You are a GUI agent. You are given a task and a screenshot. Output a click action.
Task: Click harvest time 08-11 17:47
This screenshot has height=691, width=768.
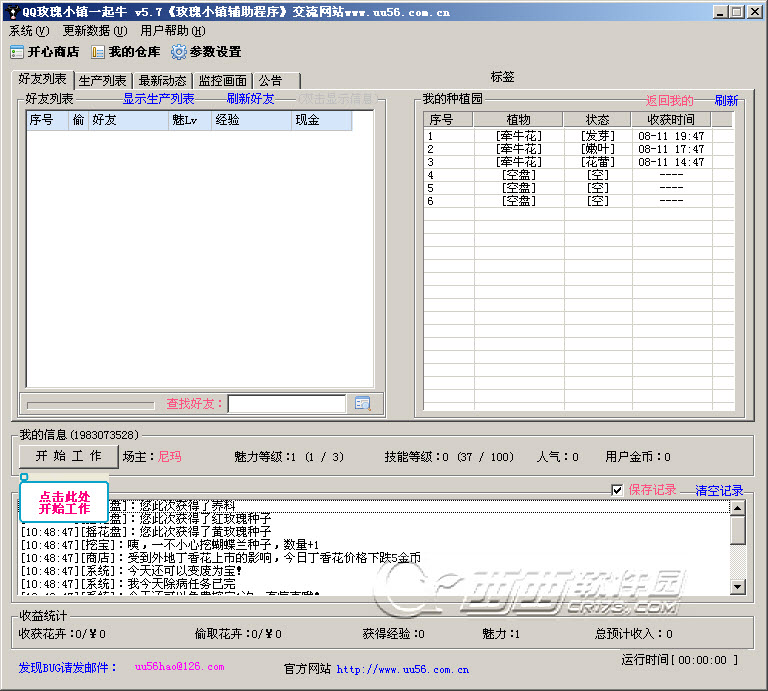pyautogui.click(x=671, y=149)
